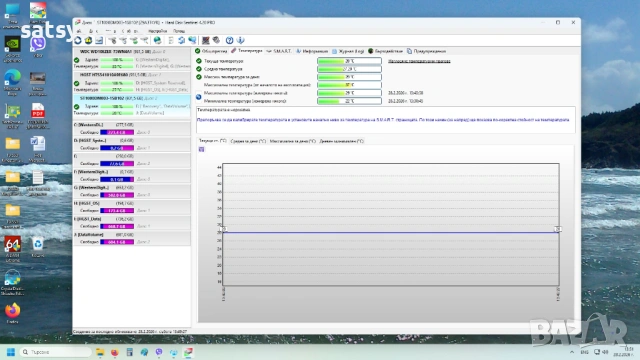Open the Помощ menu

[x=179, y=31]
